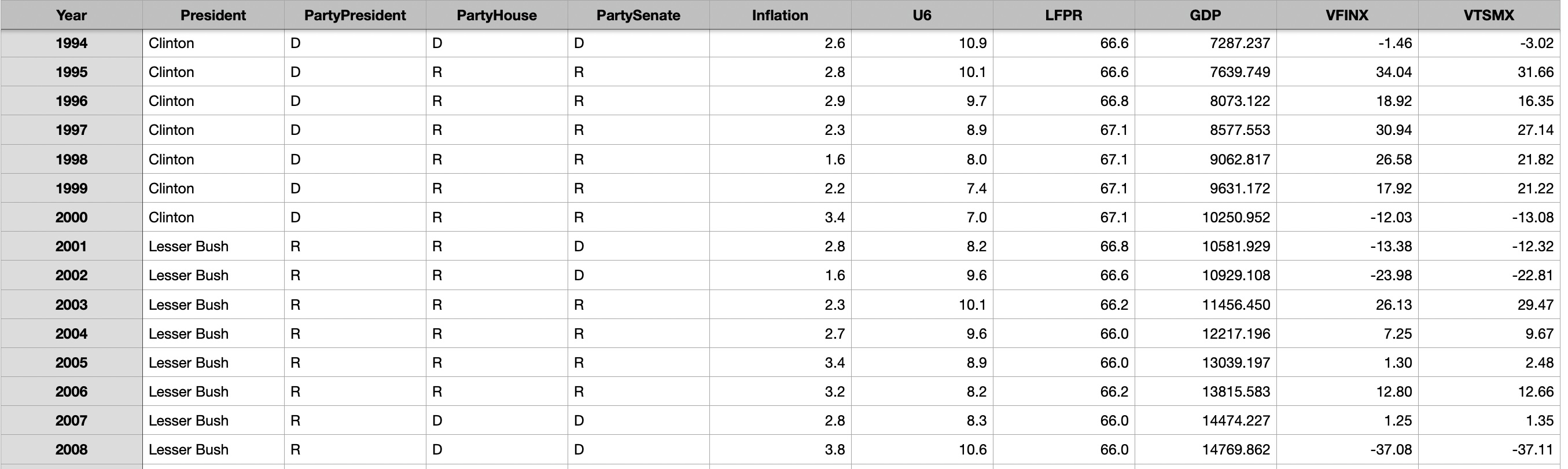Click the GDP column header

(x=1206, y=14)
